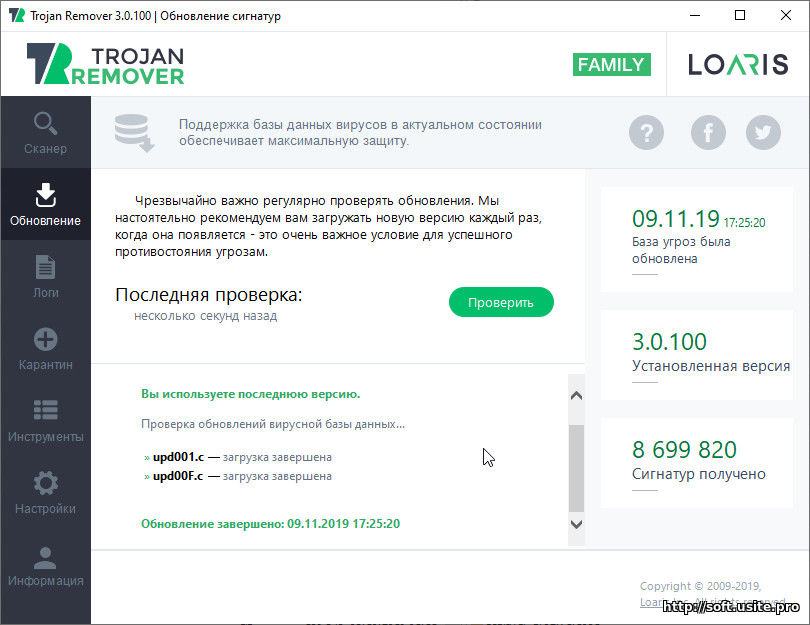Click the 09.11.19 database date
Screen dimensions: 810x625
[676, 219]
